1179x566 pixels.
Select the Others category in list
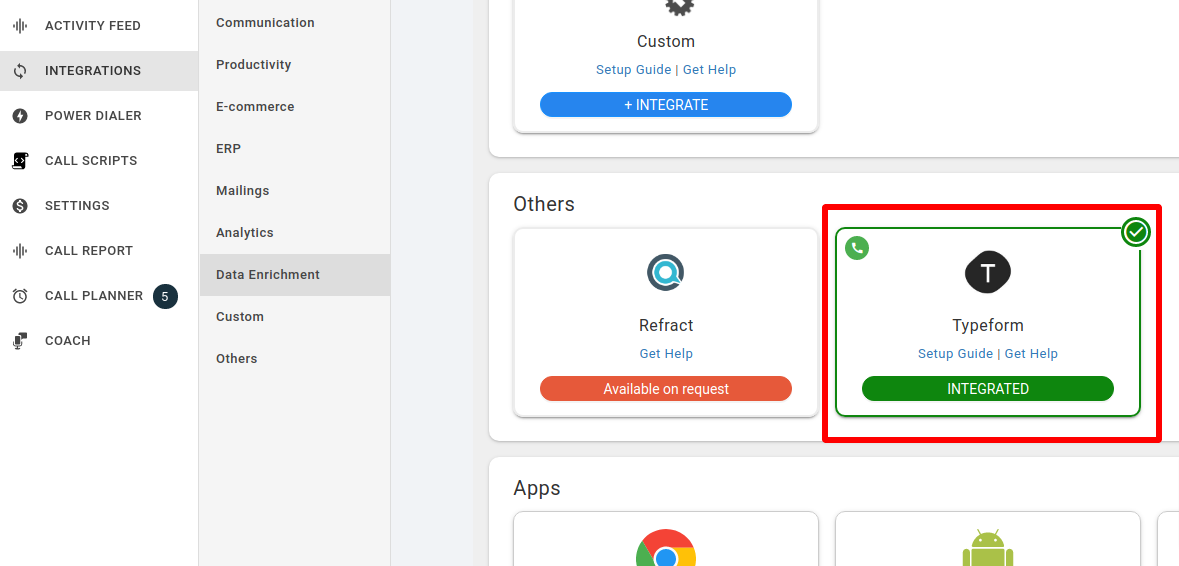[295, 359]
